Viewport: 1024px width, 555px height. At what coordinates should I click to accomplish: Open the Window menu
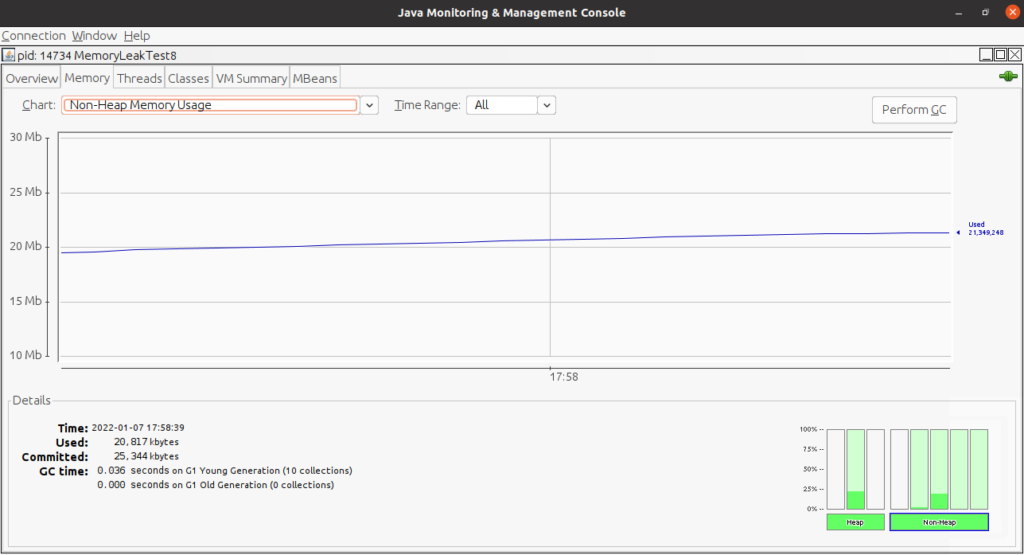(x=94, y=35)
